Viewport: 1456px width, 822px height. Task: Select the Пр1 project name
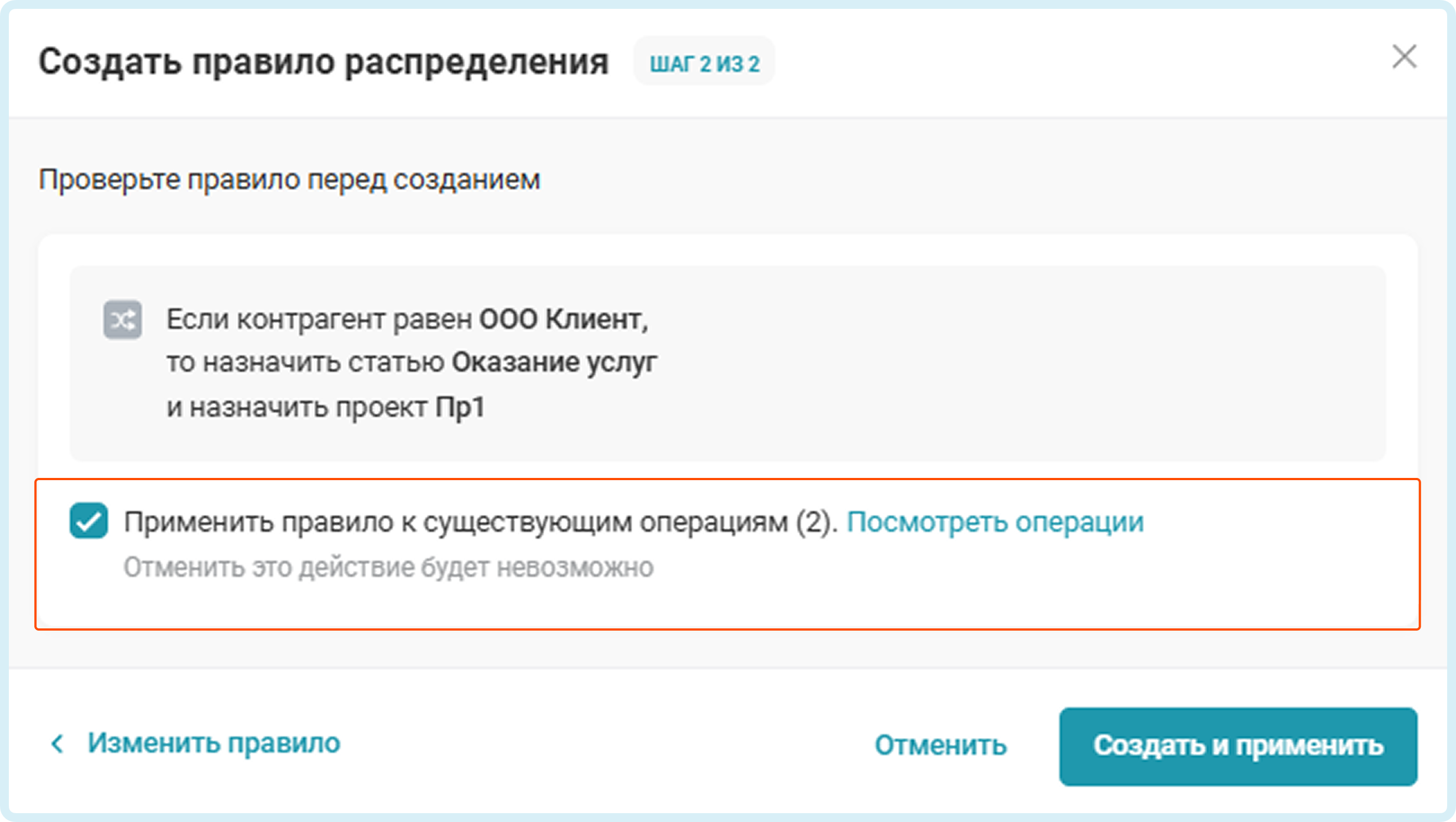click(x=460, y=407)
